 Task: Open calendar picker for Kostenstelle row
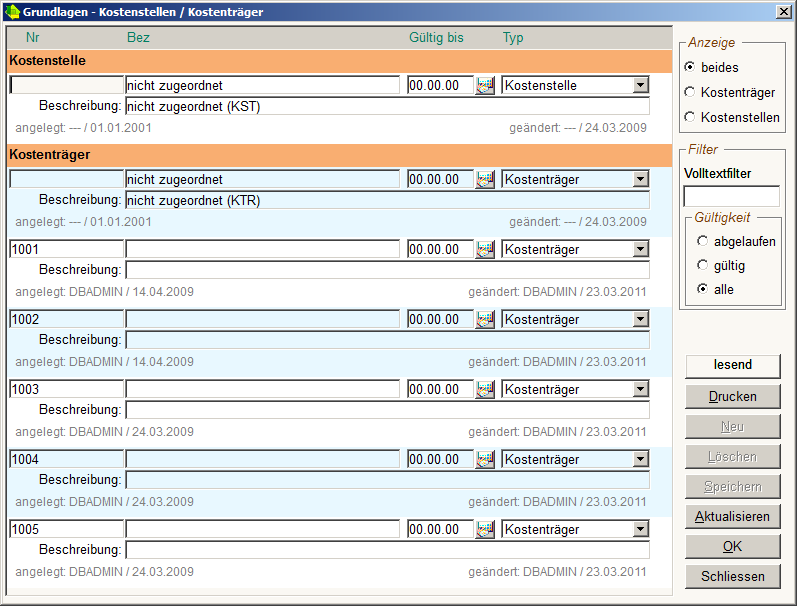(485, 86)
